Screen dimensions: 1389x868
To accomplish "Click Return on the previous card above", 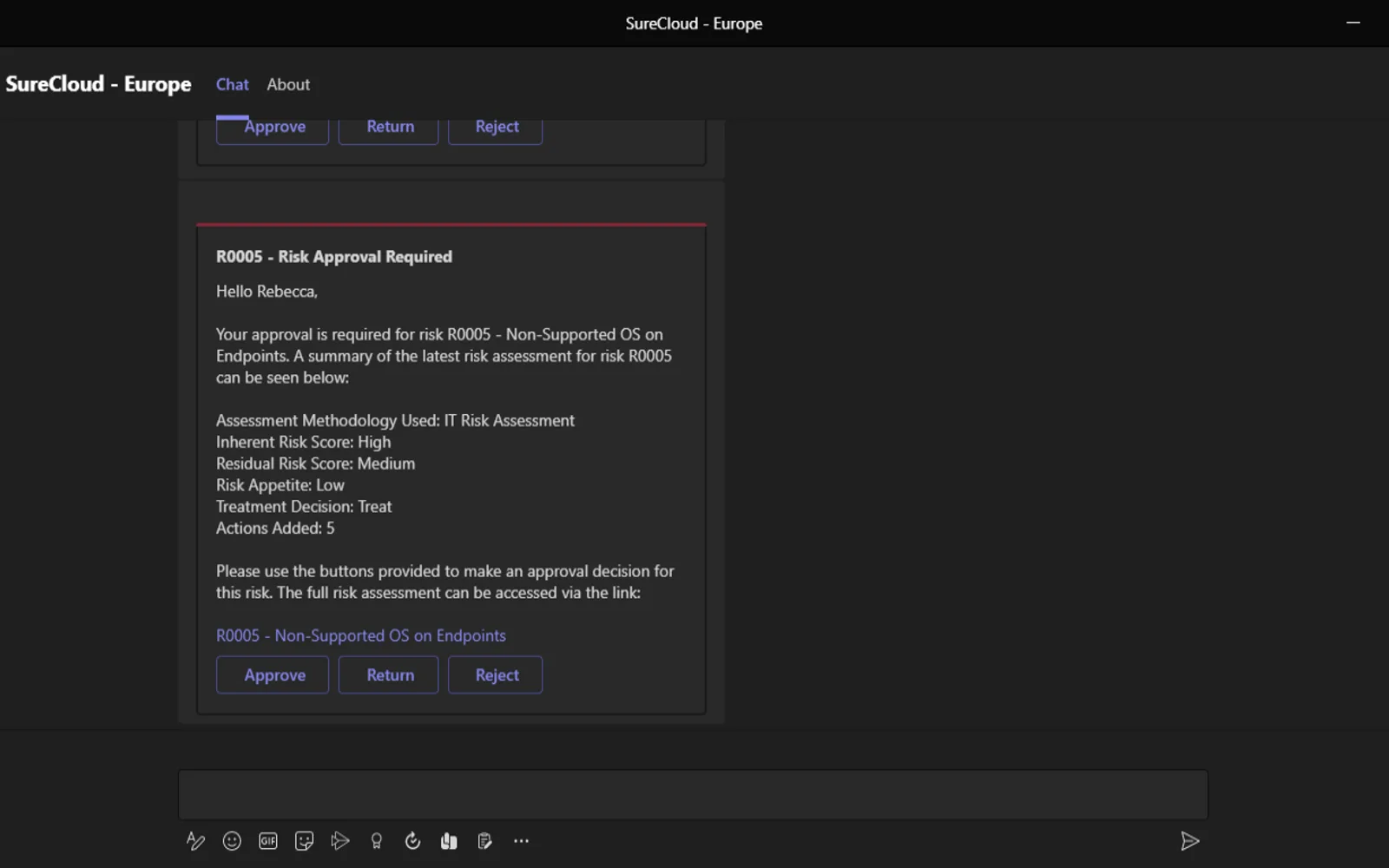I will [x=388, y=130].
